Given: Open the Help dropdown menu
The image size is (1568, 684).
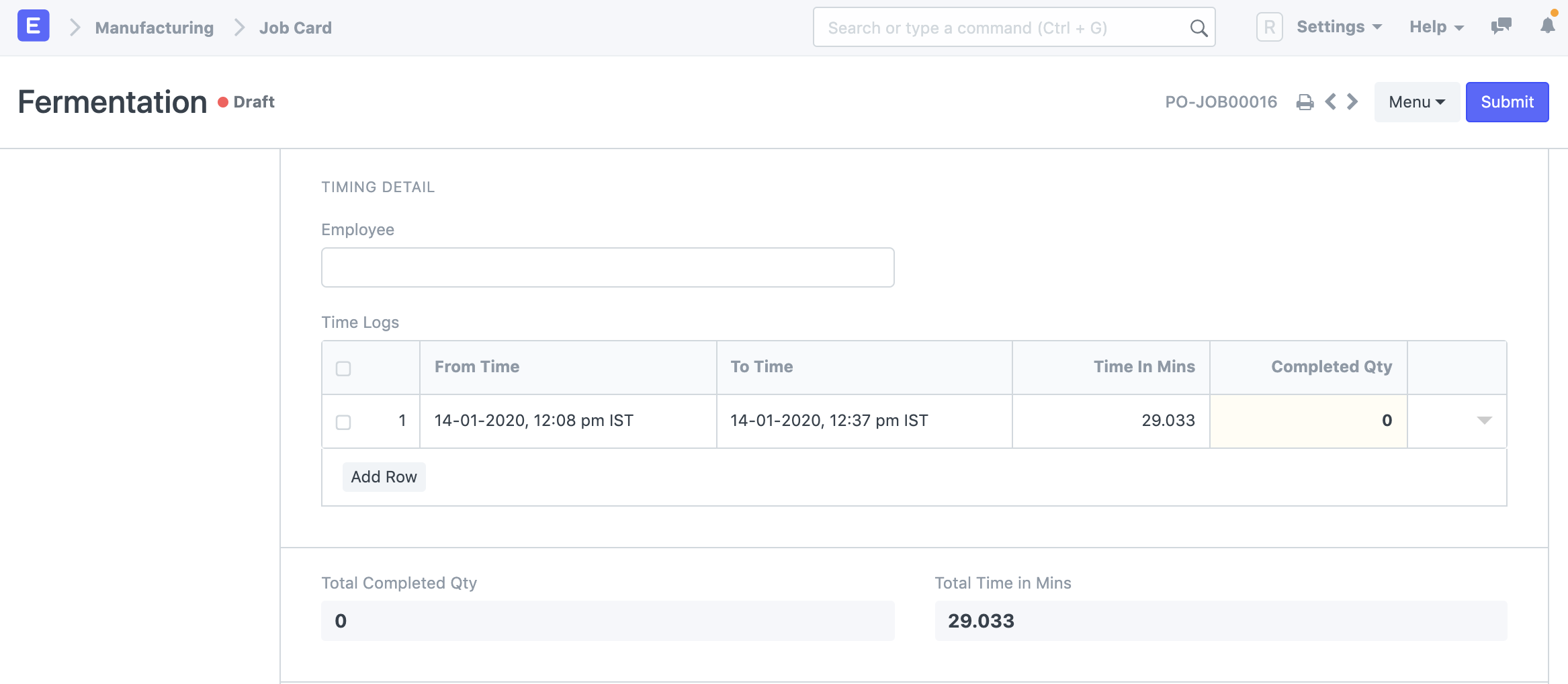Looking at the screenshot, I should point(1436,28).
